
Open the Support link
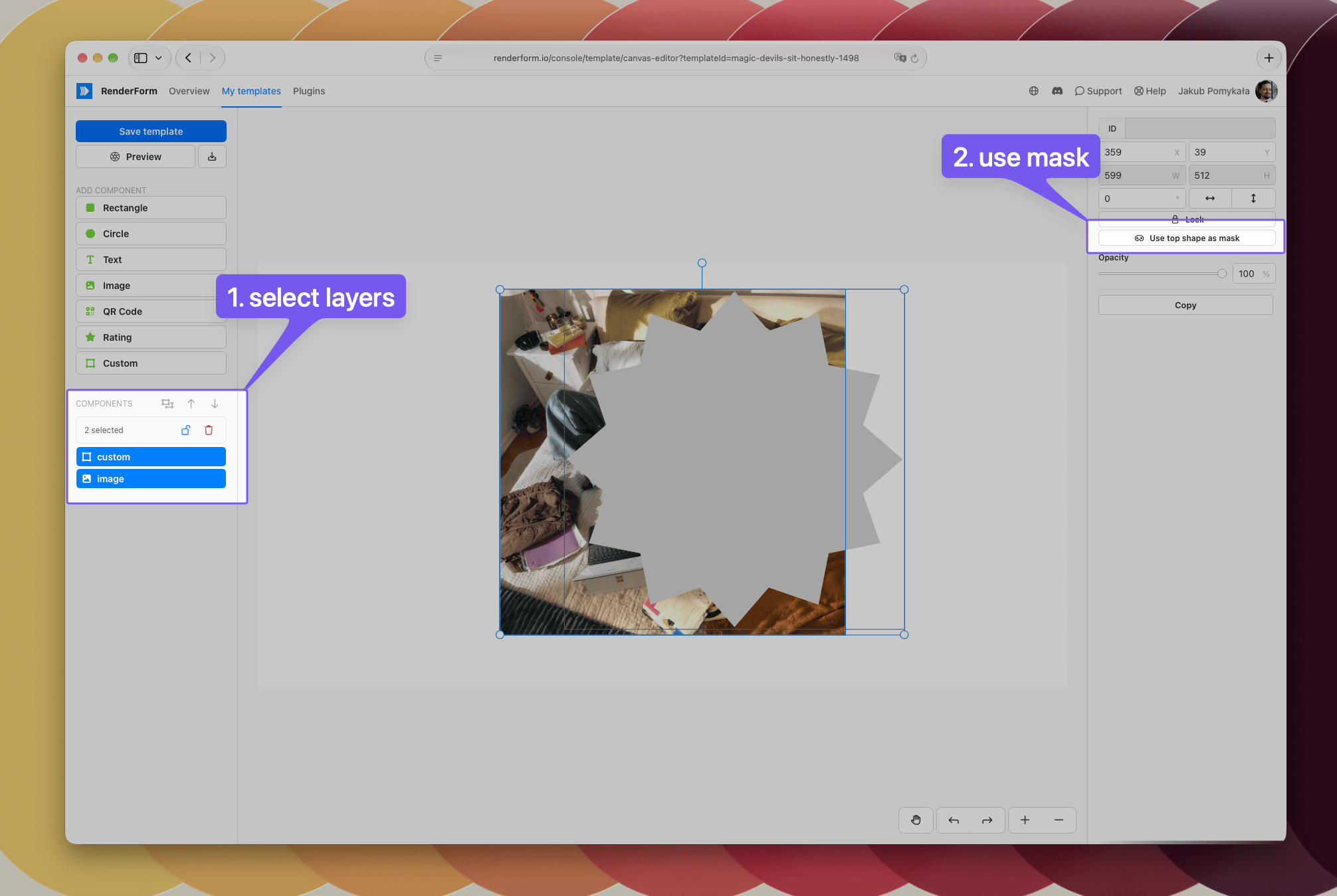(x=1098, y=91)
